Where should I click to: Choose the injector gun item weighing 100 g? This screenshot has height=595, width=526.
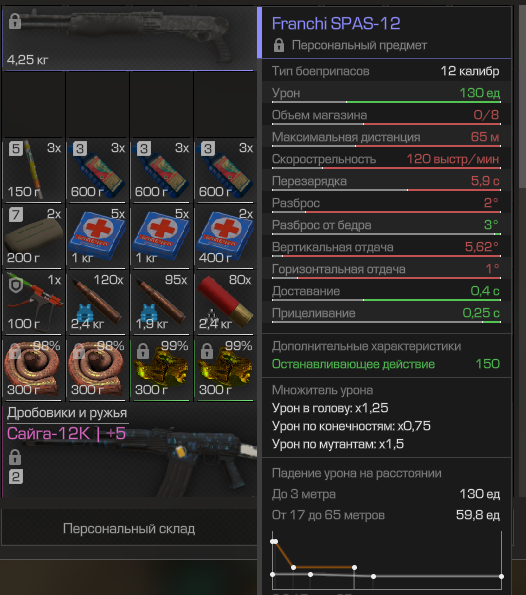33,302
